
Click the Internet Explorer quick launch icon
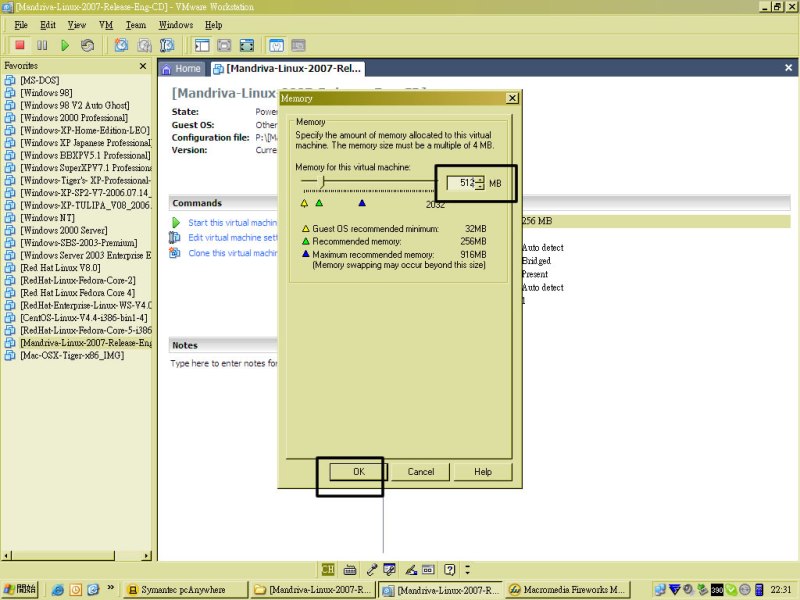click(58, 590)
